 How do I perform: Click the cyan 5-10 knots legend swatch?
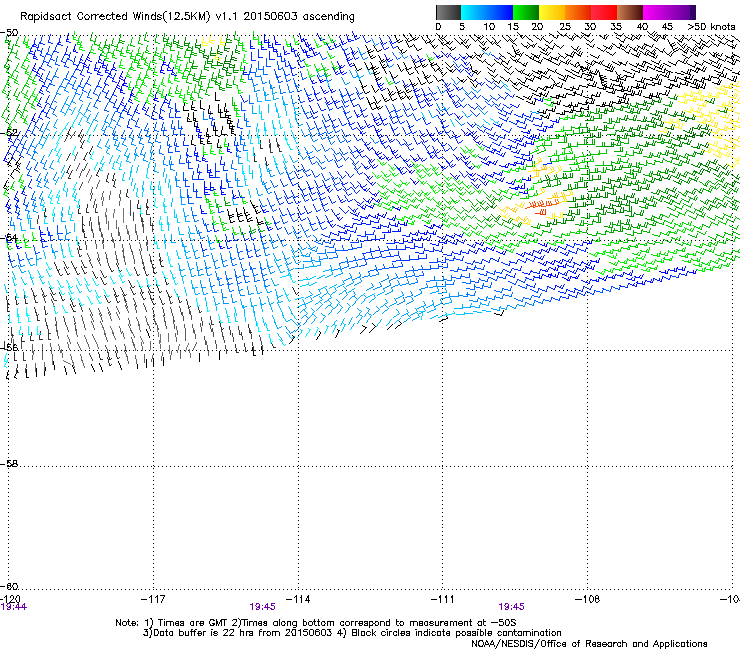click(474, 12)
